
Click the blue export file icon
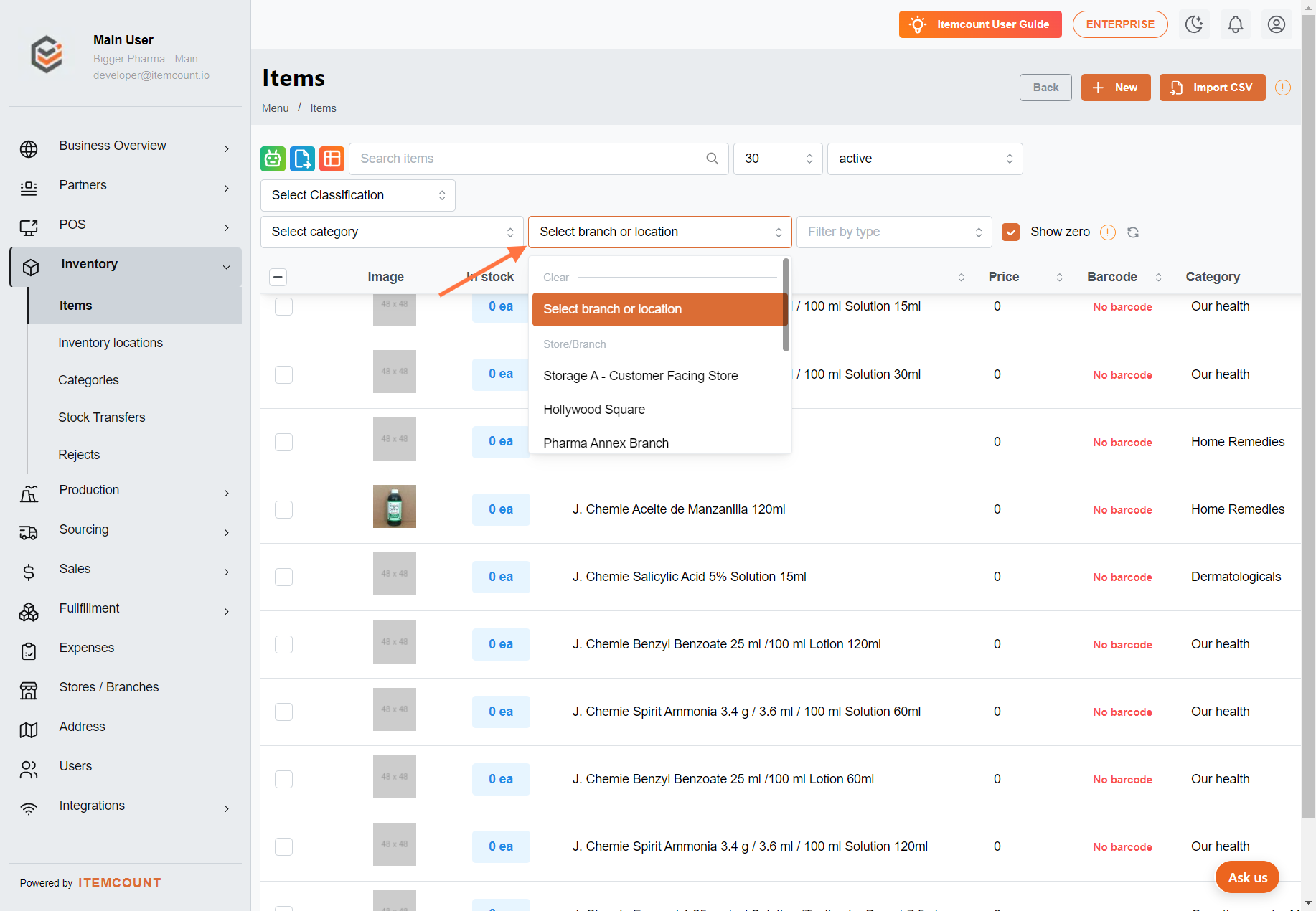302,159
